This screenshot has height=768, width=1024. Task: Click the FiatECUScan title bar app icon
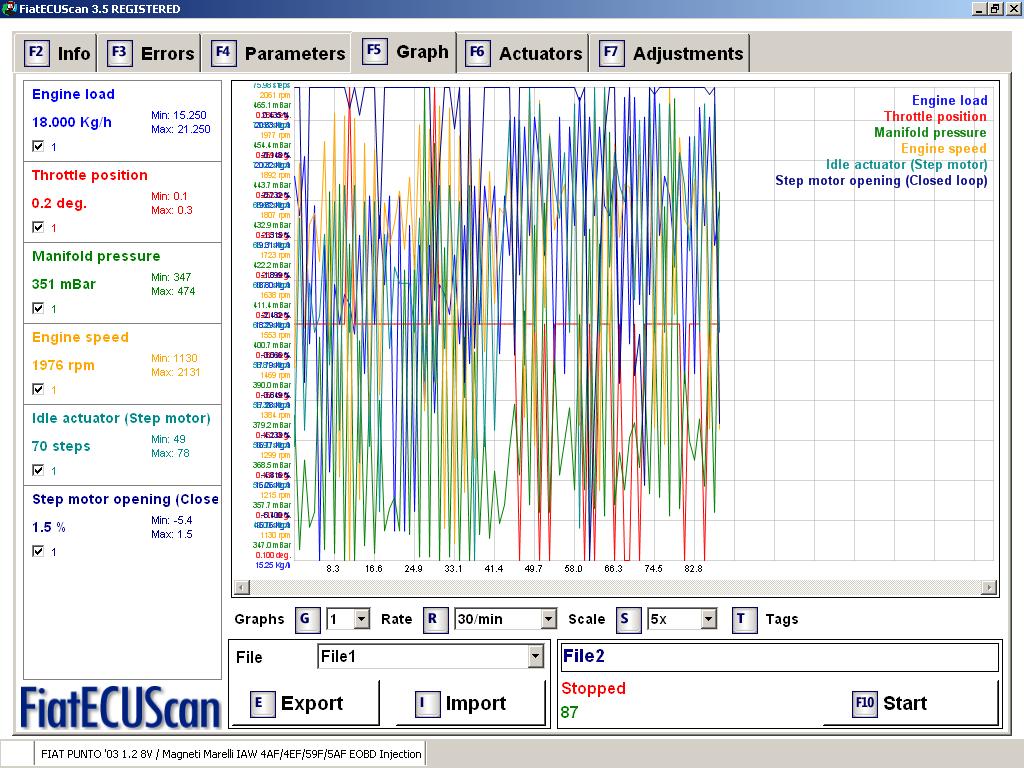point(8,8)
